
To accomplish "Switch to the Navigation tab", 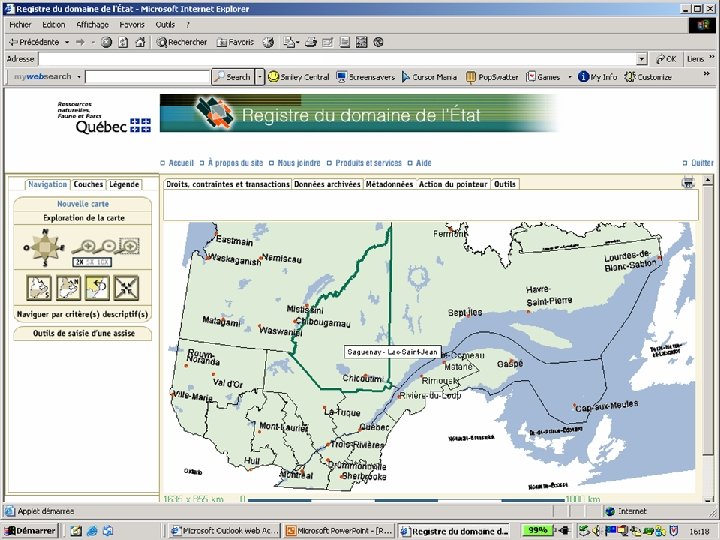I will 47,184.
